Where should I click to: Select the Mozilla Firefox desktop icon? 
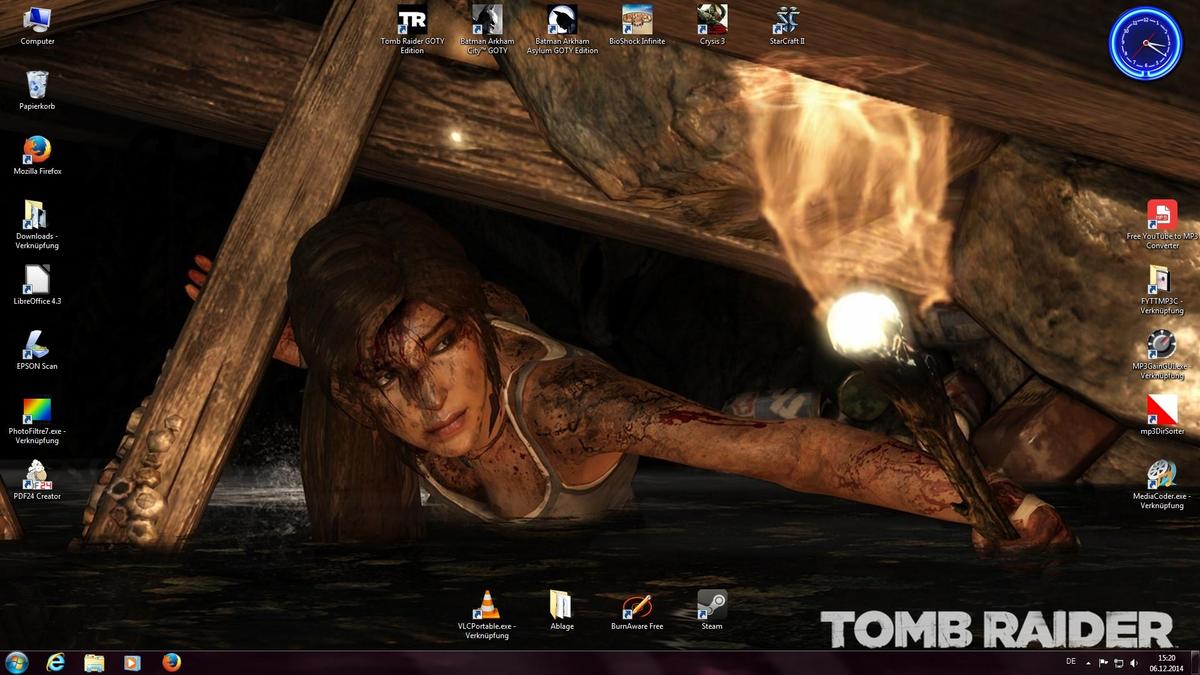click(37, 151)
